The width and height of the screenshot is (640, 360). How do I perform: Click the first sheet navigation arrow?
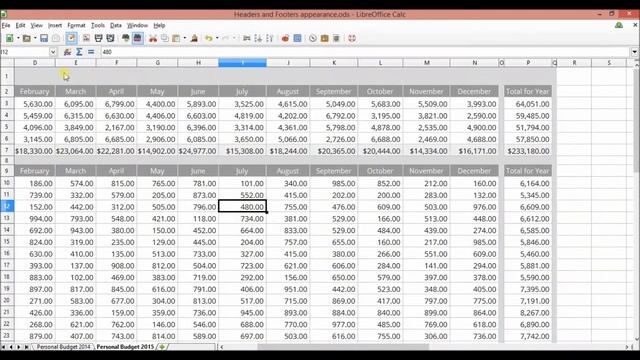[4, 347]
